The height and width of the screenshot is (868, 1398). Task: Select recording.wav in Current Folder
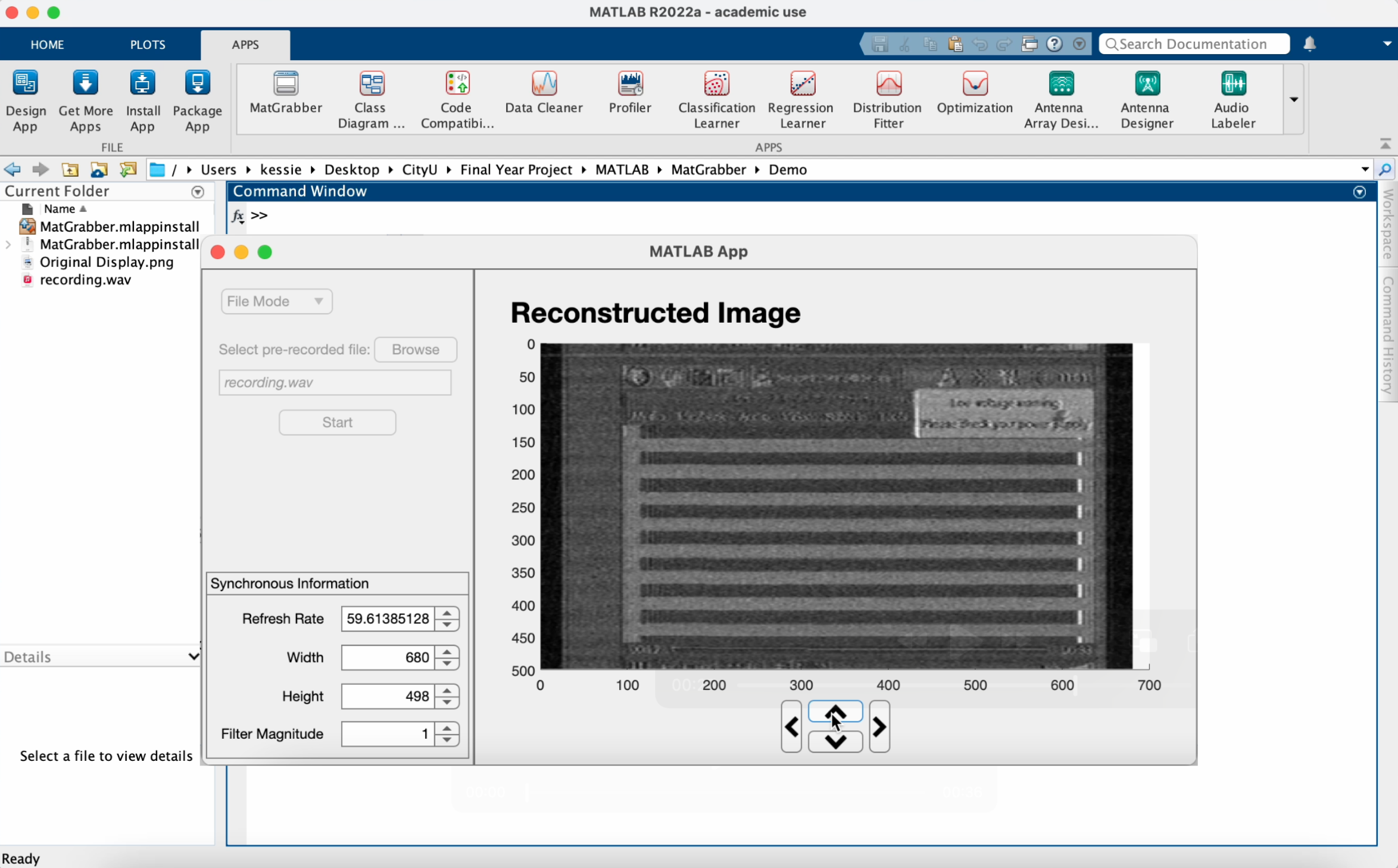[85, 280]
